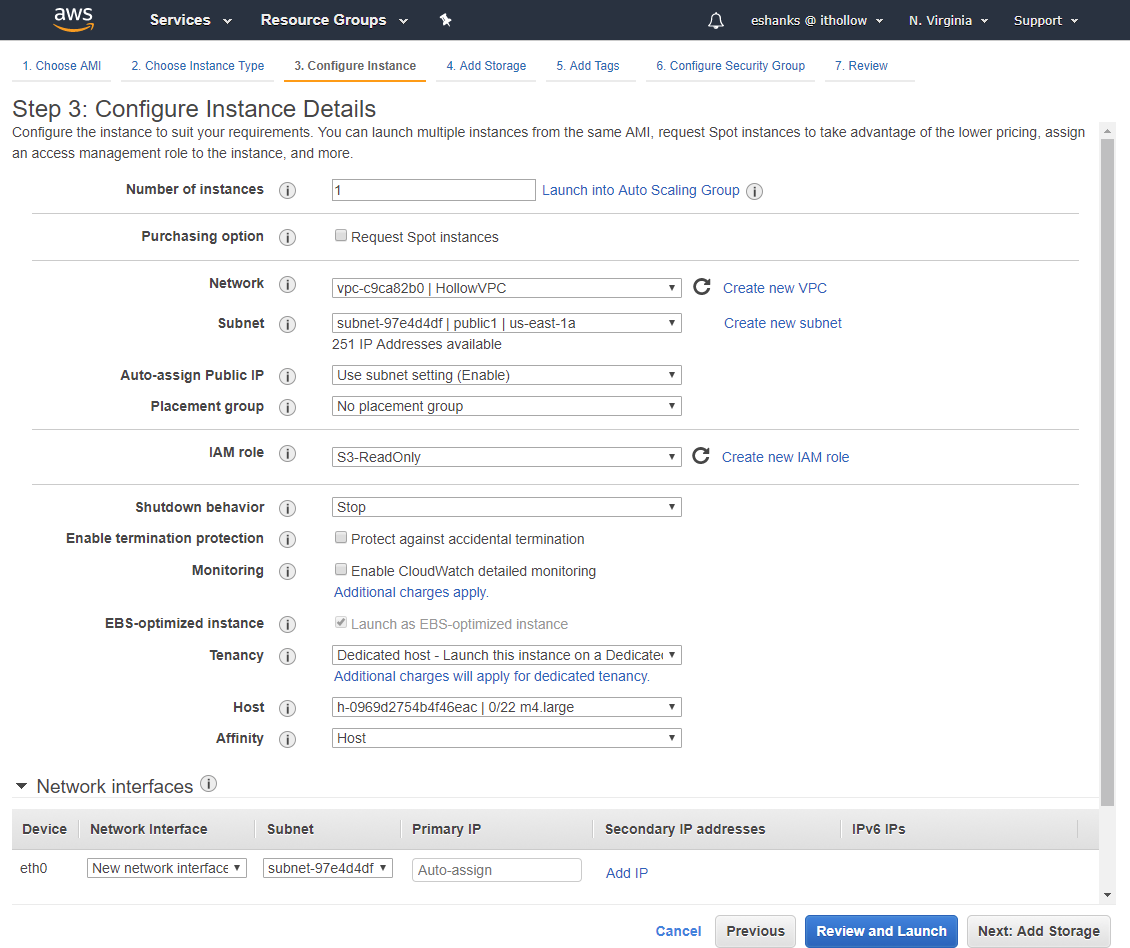Open the Services menu
This screenshot has height=948, width=1130.
[190, 20]
